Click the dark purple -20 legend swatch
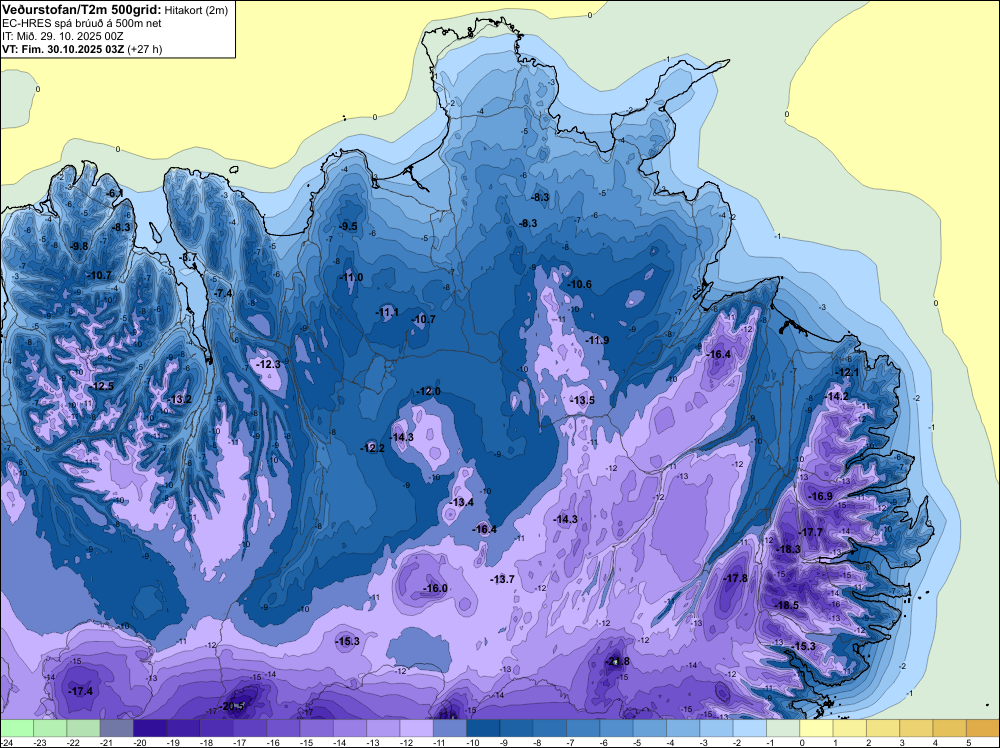Image resolution: width=1000 pixels, height=748 pixels. [x=150, y=728]
